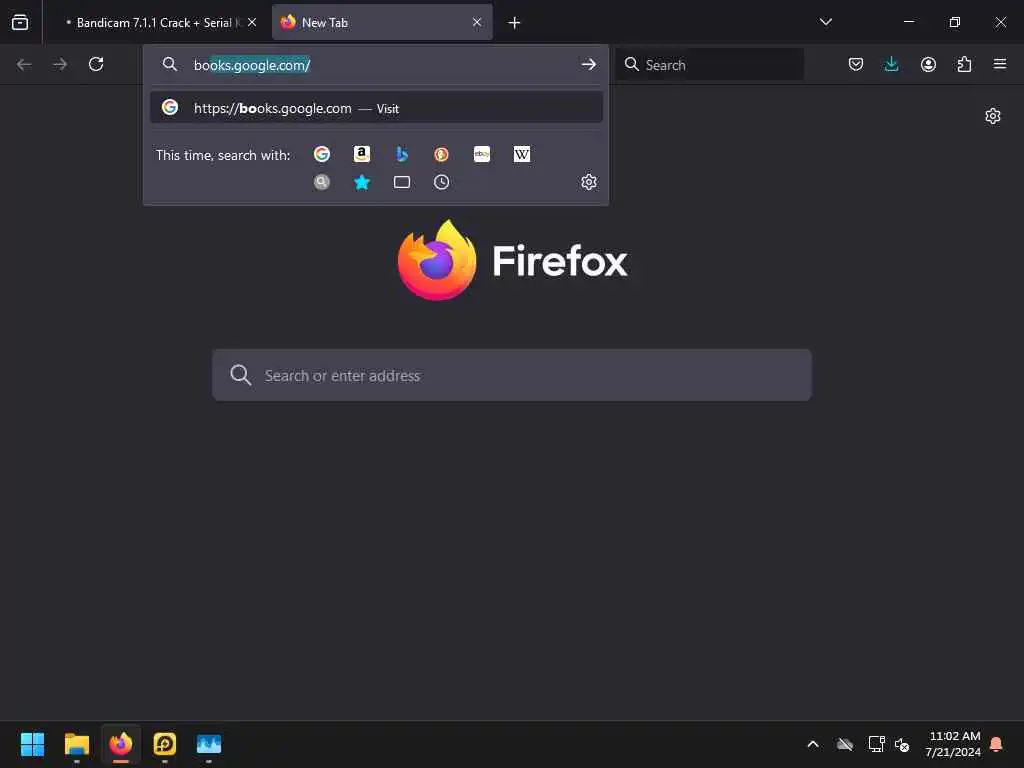Image resolution: width=1024 pixels, height=768 pixels.
Task: Search in Bookmarks via star icon
Action: tap(362, 182)
